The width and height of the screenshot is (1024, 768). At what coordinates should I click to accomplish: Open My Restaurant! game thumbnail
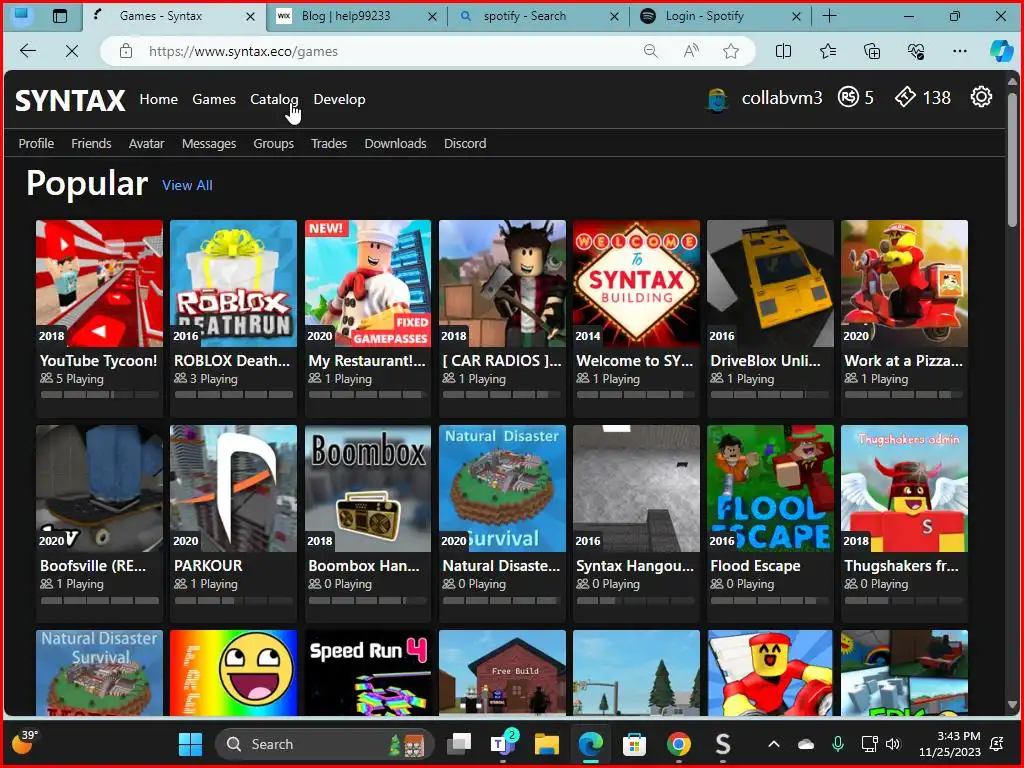[368, 283]
